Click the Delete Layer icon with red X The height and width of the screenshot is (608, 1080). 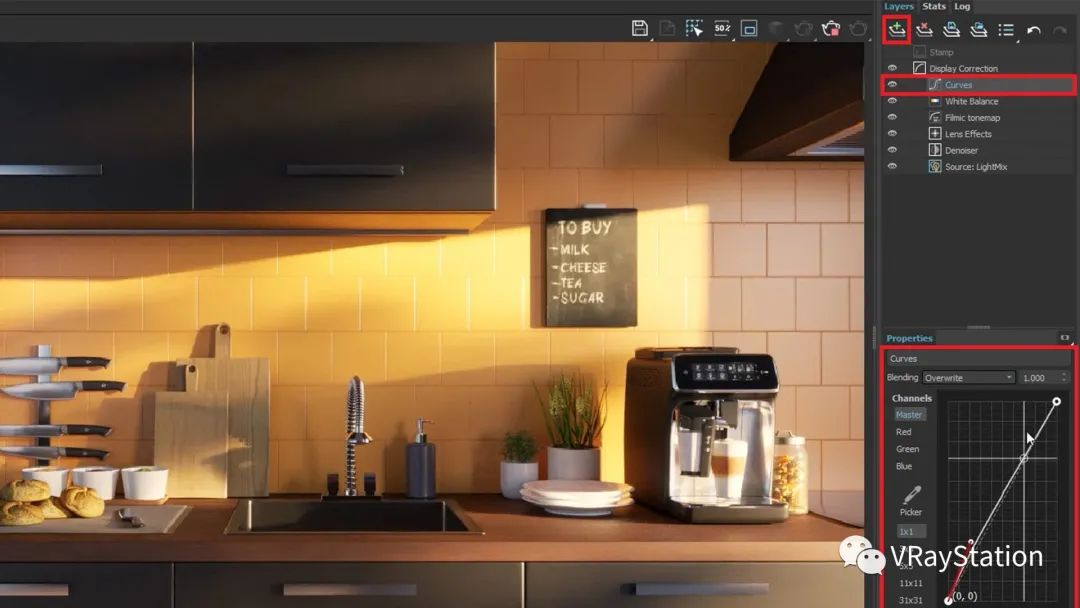(924, 30)
